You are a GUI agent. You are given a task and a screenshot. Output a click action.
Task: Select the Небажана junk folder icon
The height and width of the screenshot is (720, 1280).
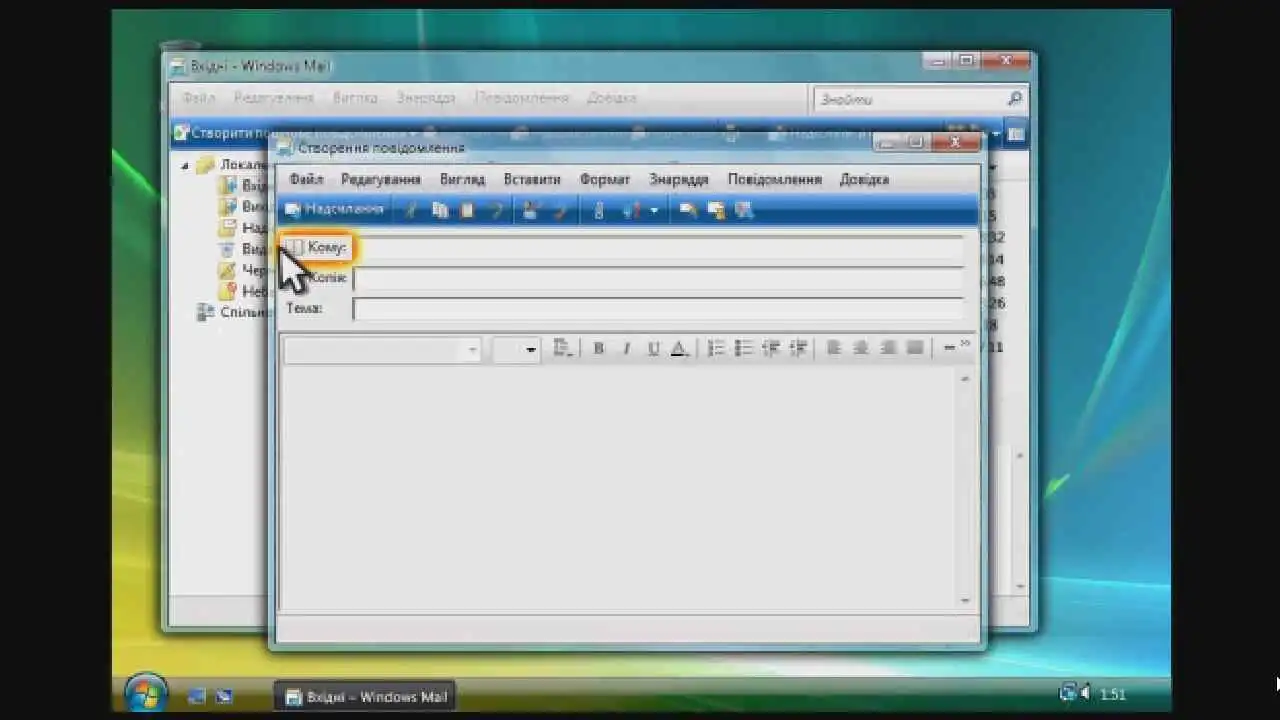(x=228, y=291)
